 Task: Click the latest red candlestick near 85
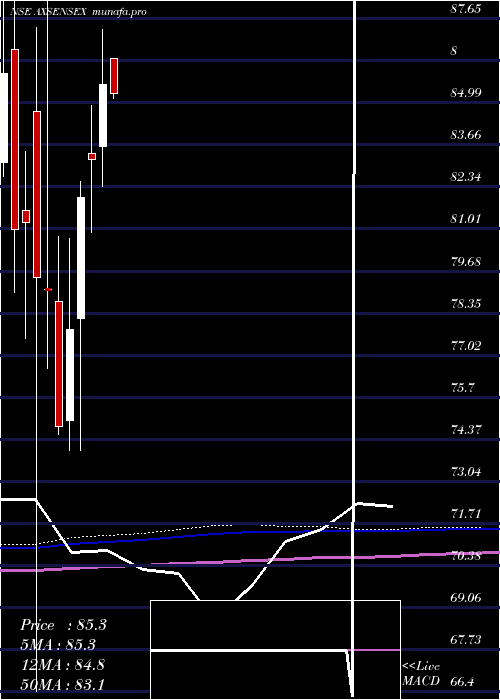114,76
